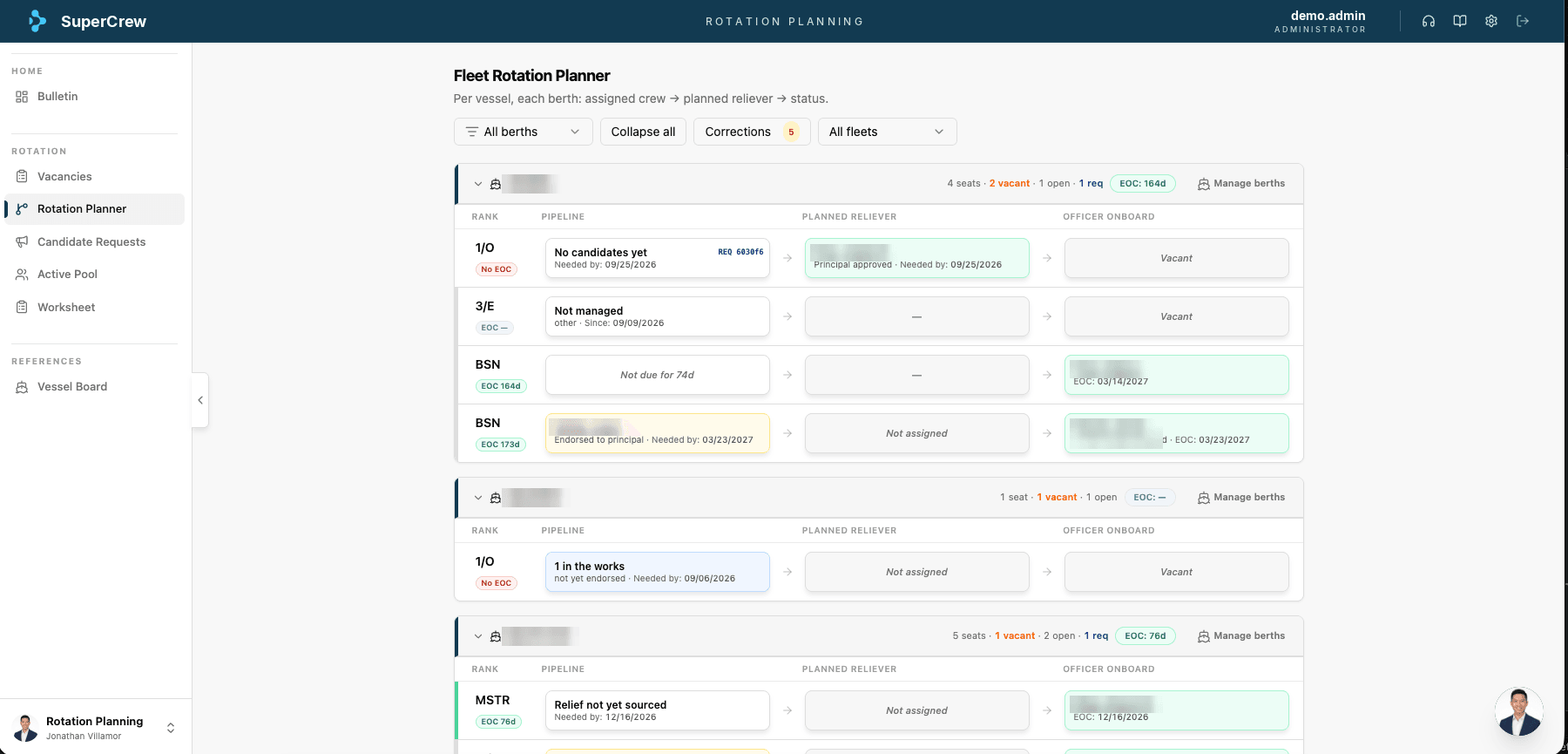Collapse the 5 seats vessel chevron
Viewport: 1568px width, 754px height.
(478, 636)
